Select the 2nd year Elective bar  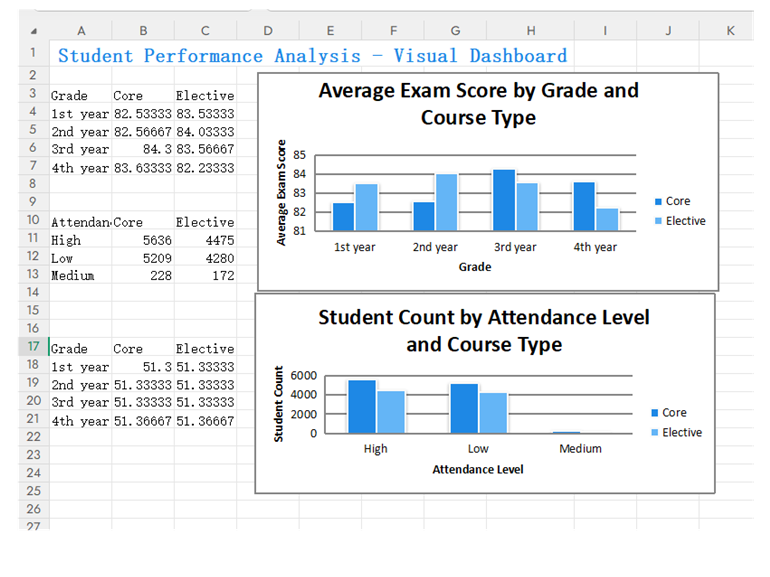click(x=446, y=202)
